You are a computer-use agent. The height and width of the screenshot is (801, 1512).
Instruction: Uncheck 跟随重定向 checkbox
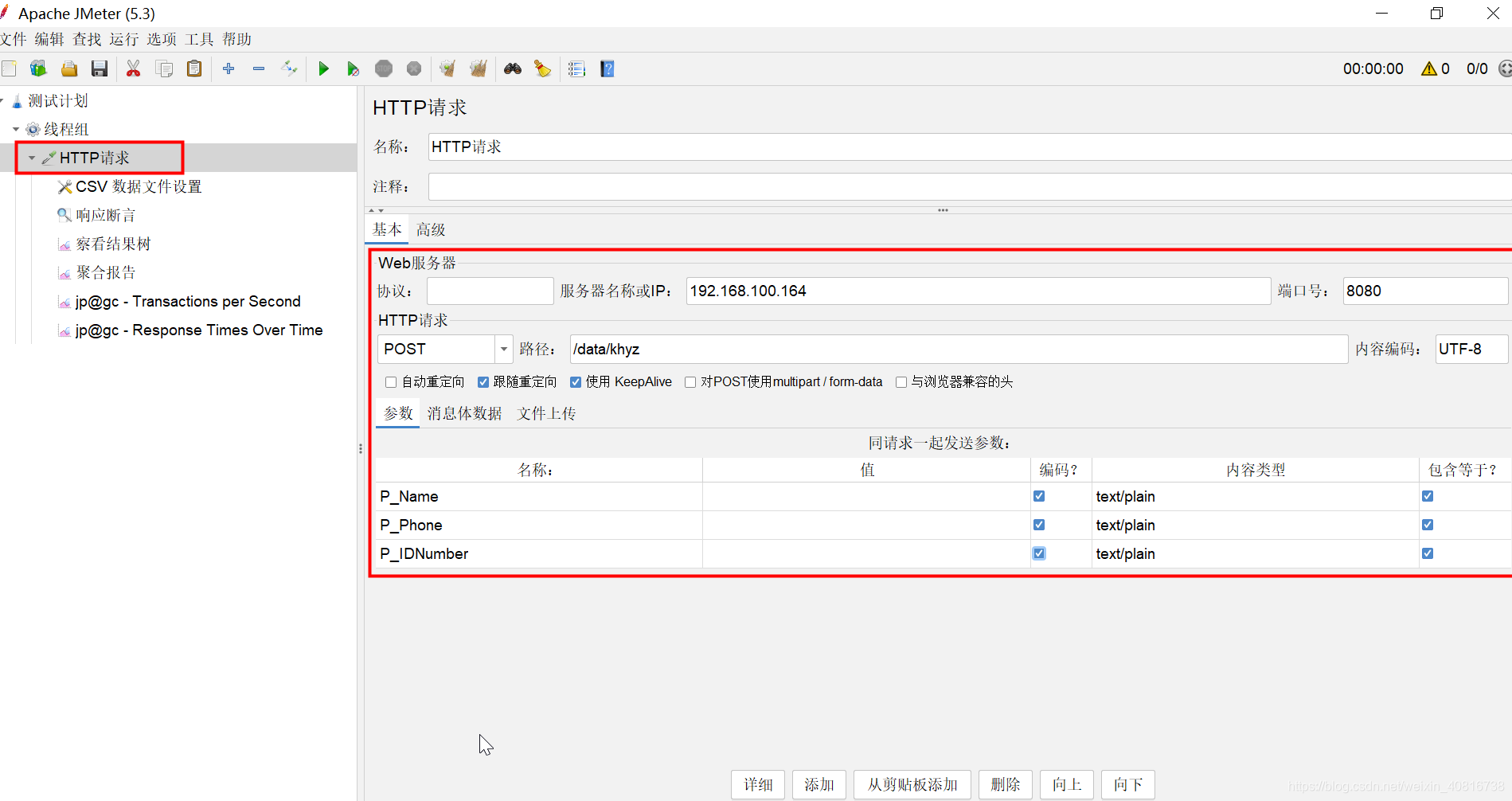(x=483, y=382)
